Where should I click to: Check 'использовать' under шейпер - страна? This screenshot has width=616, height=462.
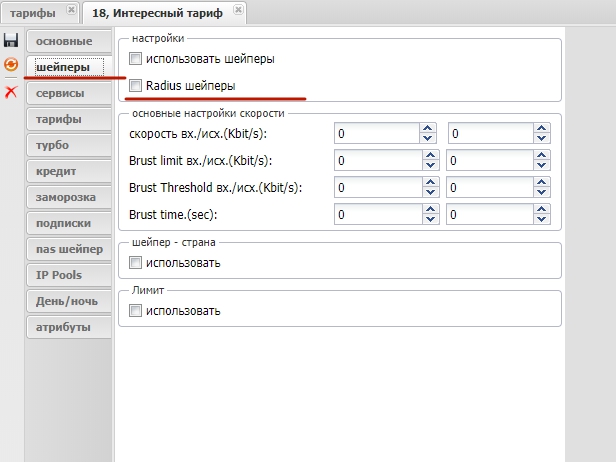(x=136, y=263)
